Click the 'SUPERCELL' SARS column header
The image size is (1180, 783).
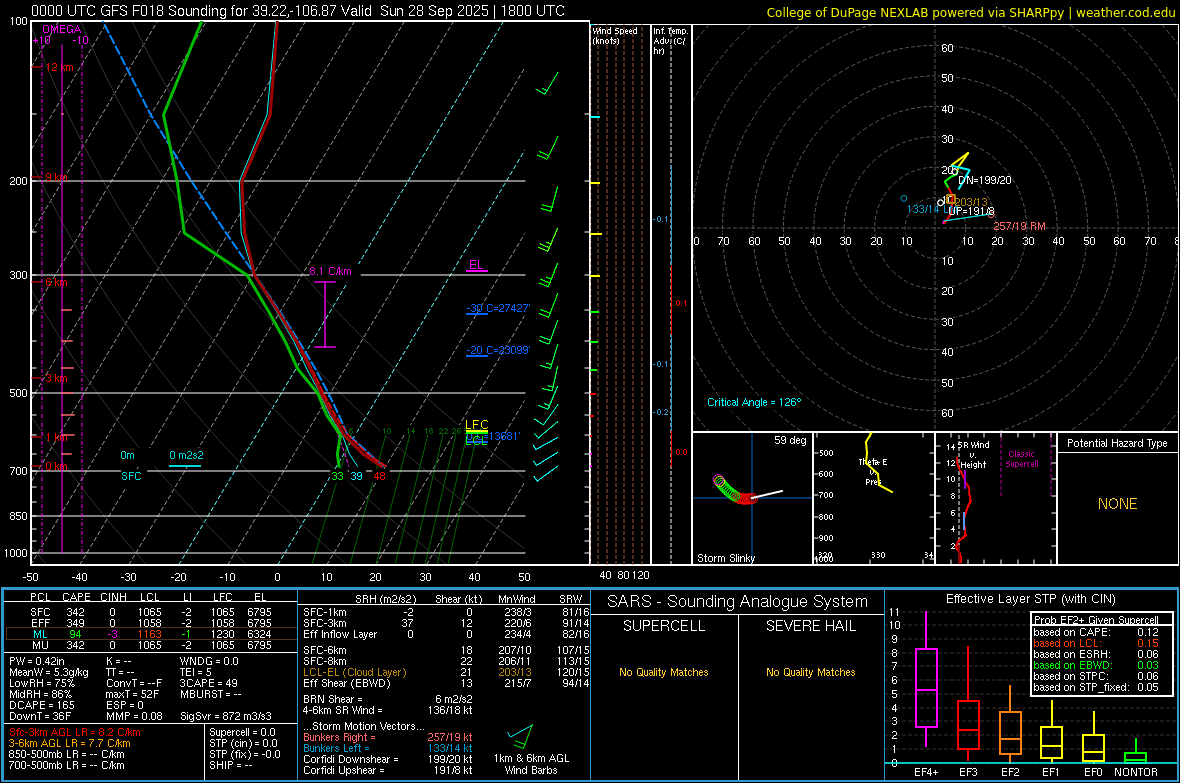tap(664, 626)
